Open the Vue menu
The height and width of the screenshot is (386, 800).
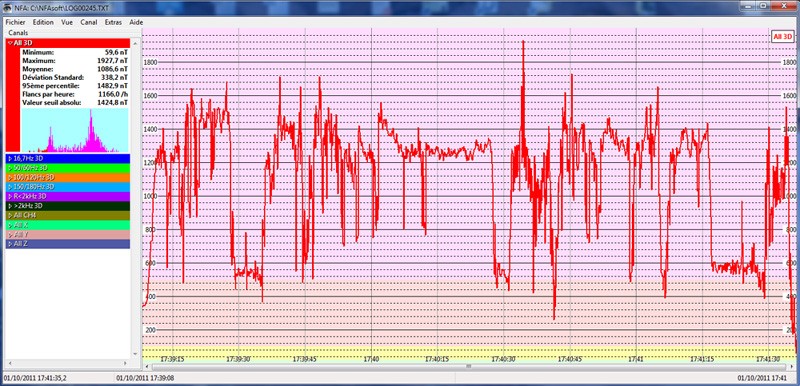[x=67, y=22]
